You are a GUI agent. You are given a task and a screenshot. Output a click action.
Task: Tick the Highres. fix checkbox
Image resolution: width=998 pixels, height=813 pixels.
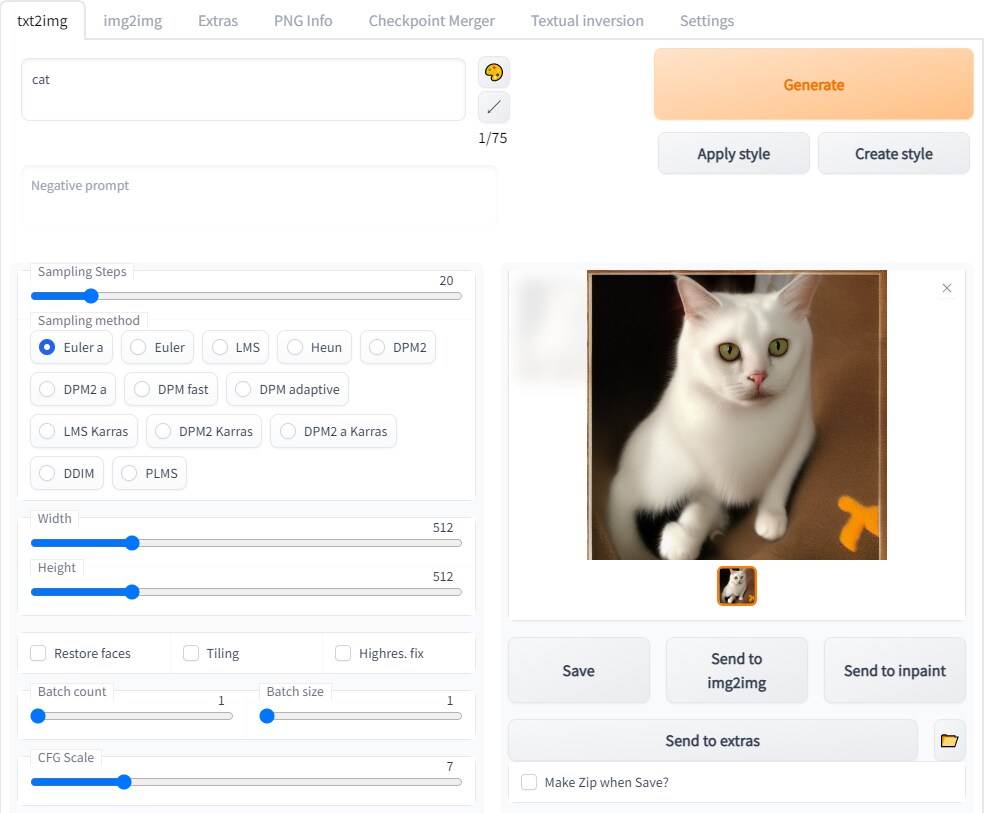pyautogui.click(x=343, y=653)
